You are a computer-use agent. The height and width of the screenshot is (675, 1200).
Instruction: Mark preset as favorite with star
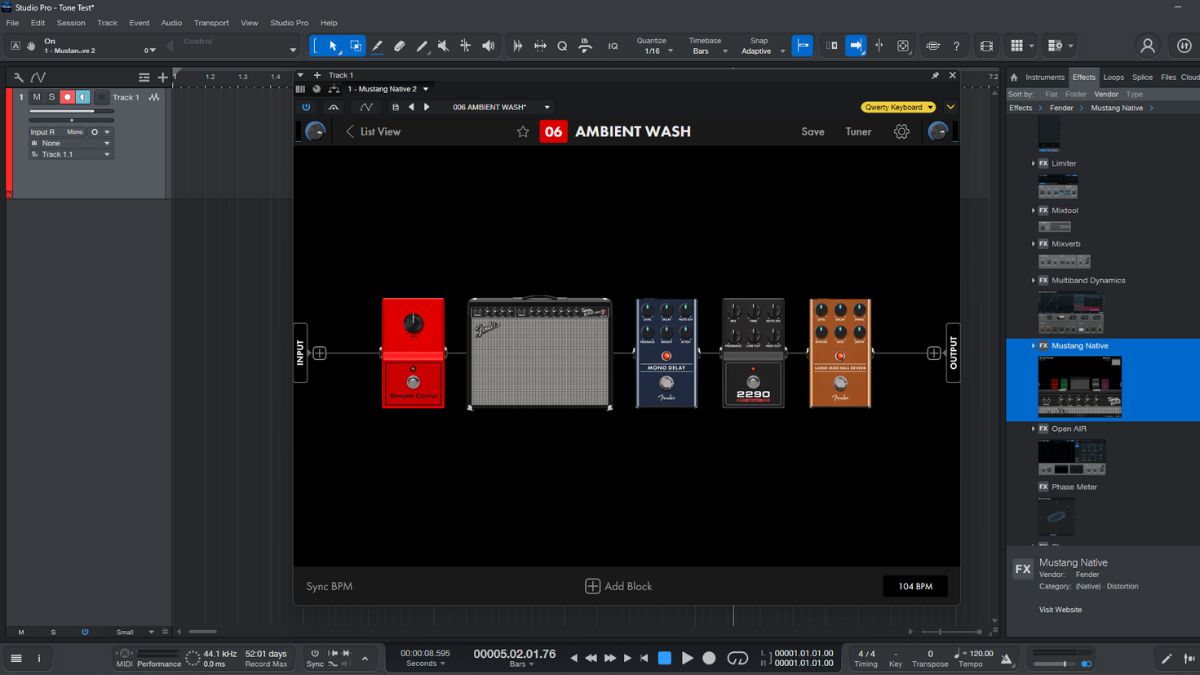(x=522, y=131)
